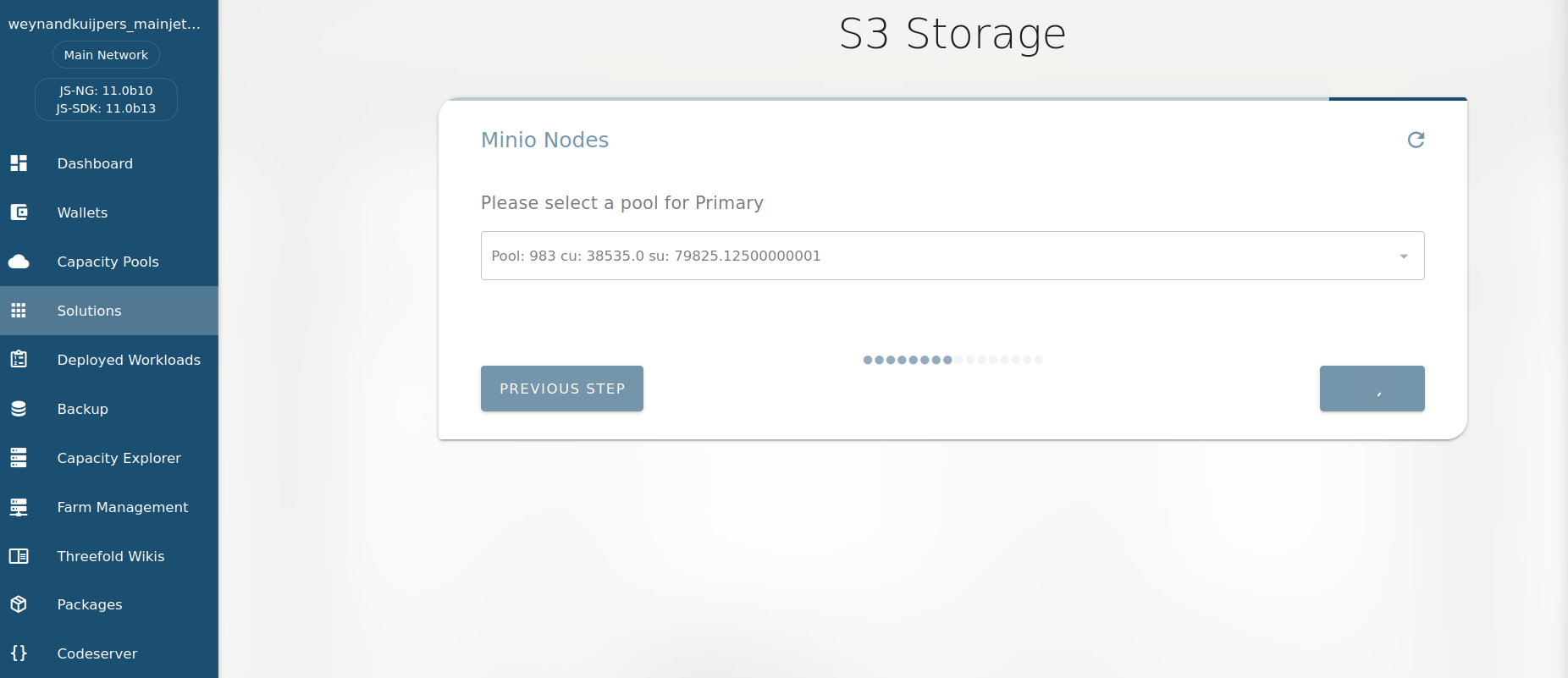1568x678 pixels.
Task: Open Deployed Workloads via its clipboard icon
Action: coord(19,359)
